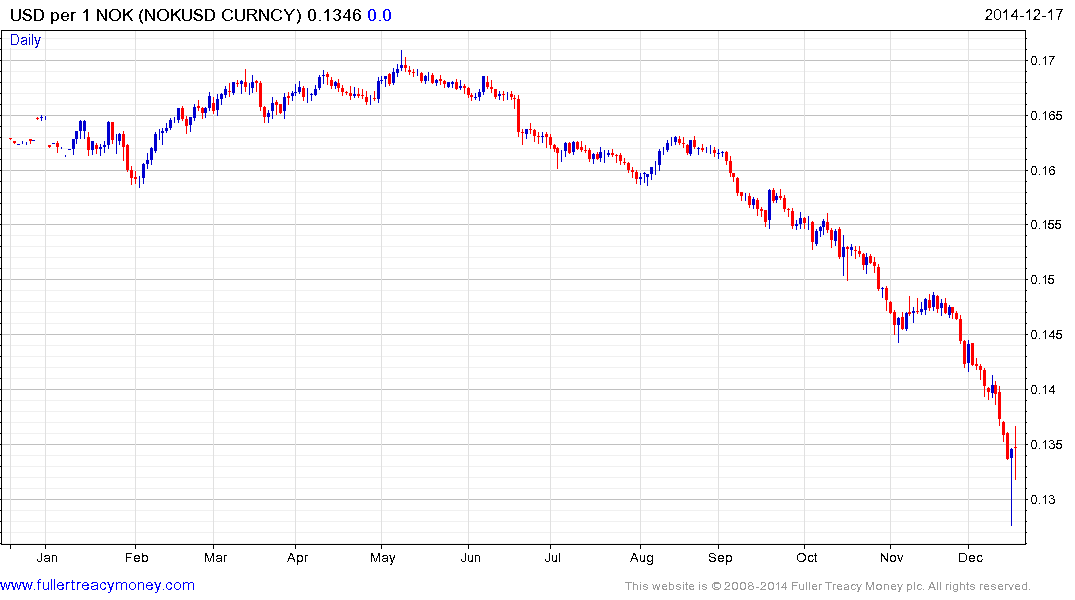Image resolution: width=1075 pixels, height=600 pixels.
Task: Open the www.fullertreacymoney.com link
Action: click(97, 585)
